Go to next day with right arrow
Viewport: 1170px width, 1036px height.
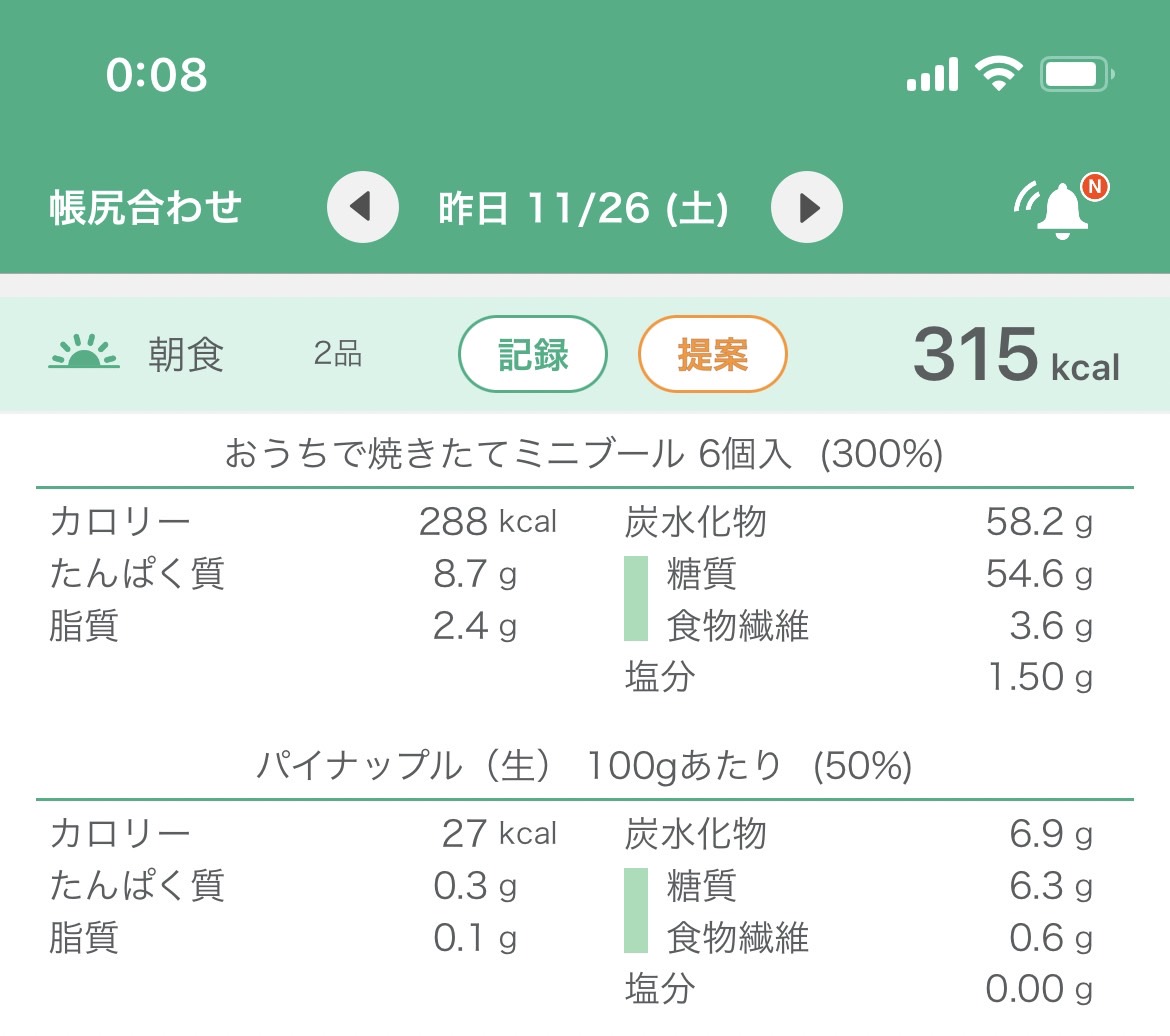pyautogui.click(x=807, y=207)
